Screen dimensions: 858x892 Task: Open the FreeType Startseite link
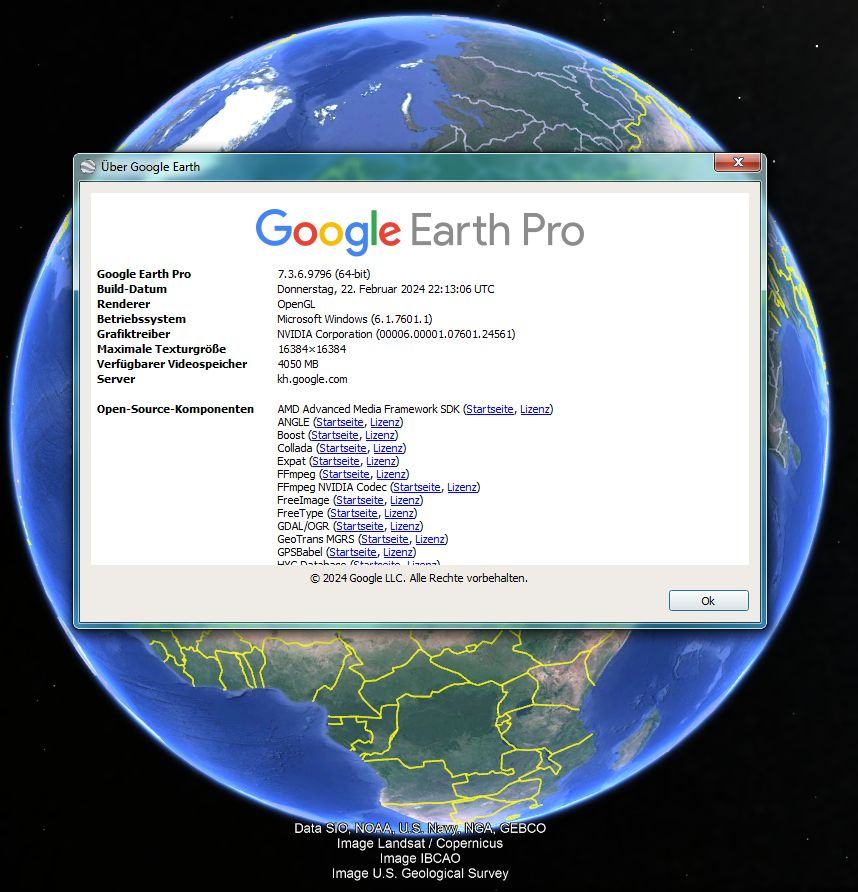pyautogui.click(x=354, y=514)
